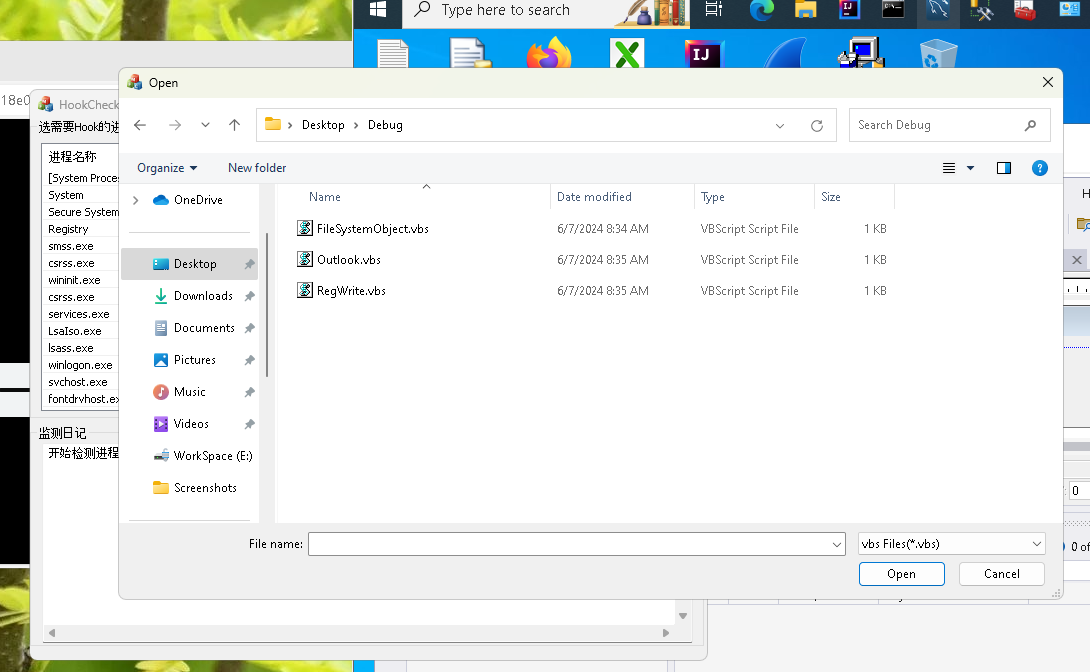Click the folder icon in address bar
This screenshot has height=672, width=1090.
click(272, 124)
